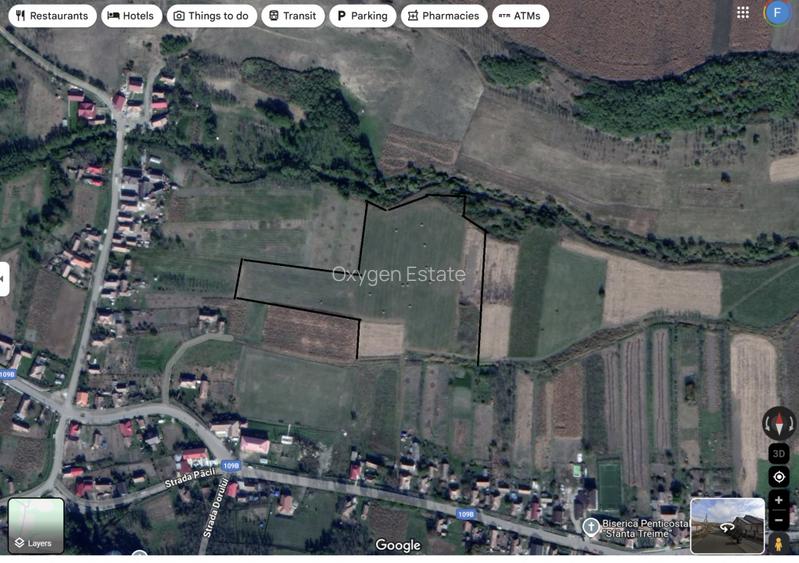Viewport: 799px width, 563px height.
Task: Show Transit options on map
Action: (x=292, y=16)
